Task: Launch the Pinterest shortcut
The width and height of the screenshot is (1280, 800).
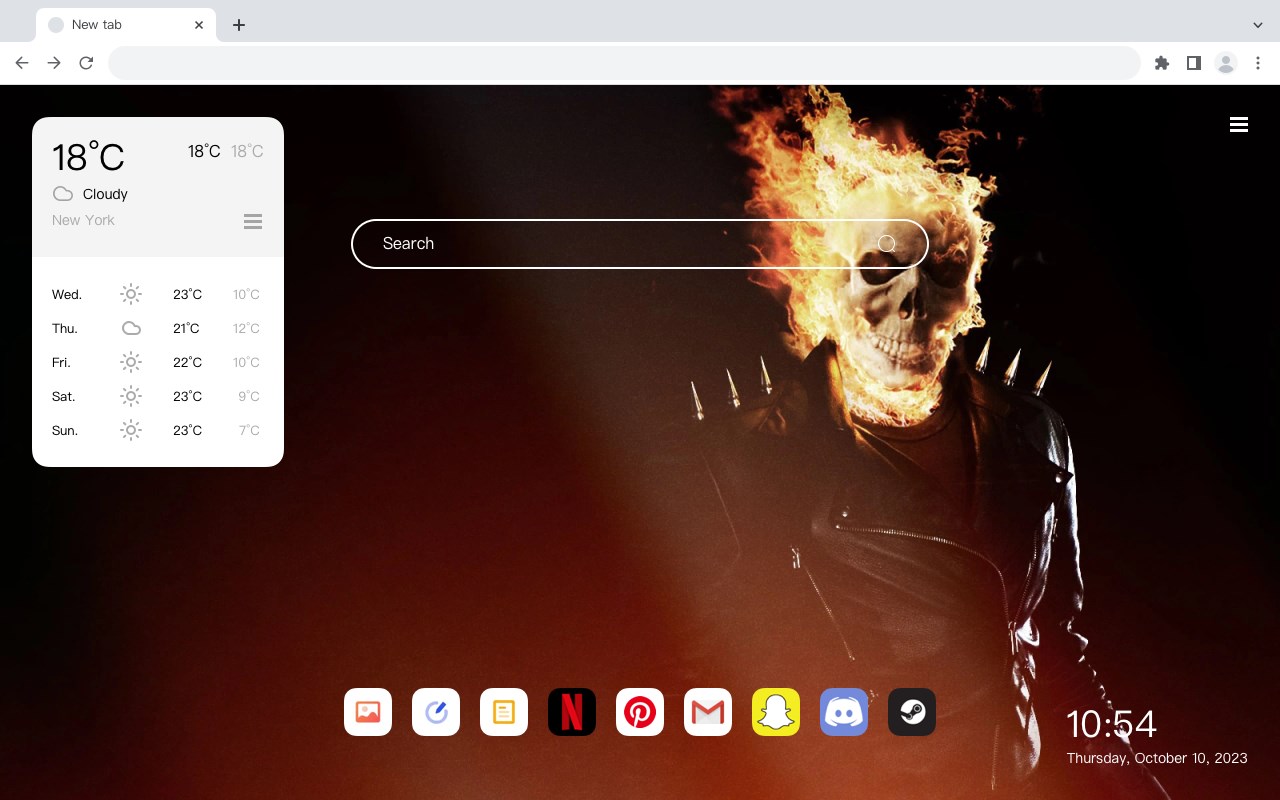Action: pos(640,712)
